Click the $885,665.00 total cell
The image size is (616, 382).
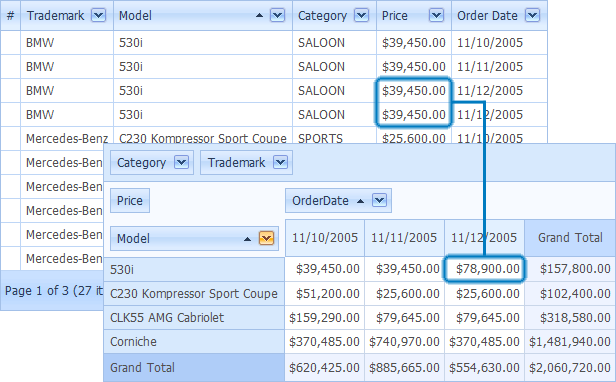tap(404, 367)
